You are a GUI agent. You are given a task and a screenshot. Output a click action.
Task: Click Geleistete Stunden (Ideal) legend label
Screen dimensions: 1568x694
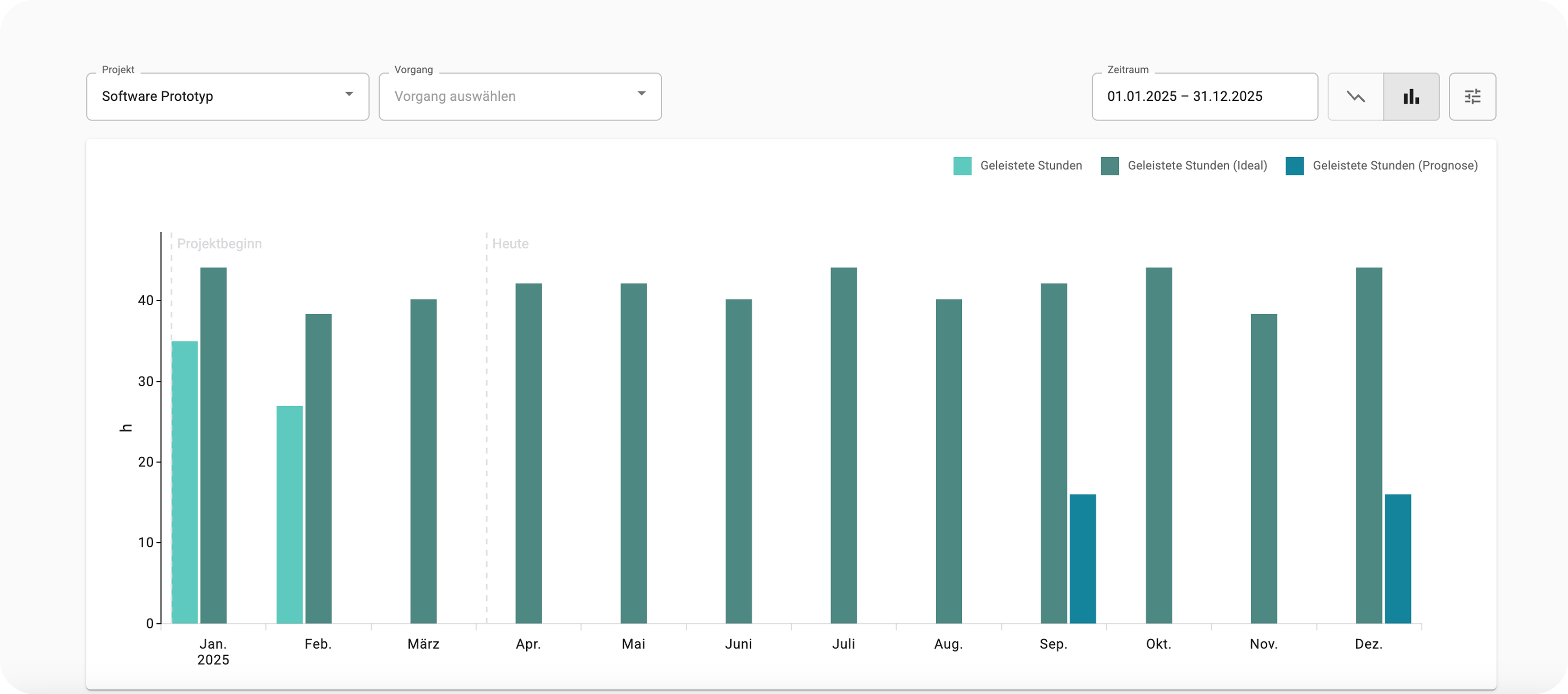(1197, 166)
